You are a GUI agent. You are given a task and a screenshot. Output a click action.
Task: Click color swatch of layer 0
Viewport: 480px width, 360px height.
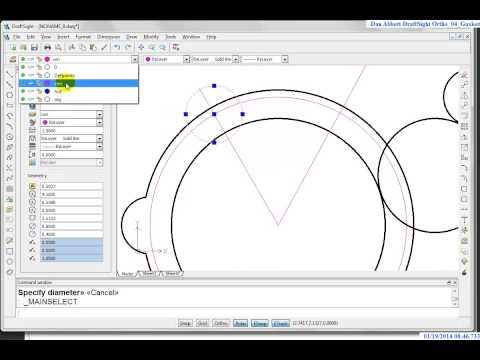tap(47, 67)
